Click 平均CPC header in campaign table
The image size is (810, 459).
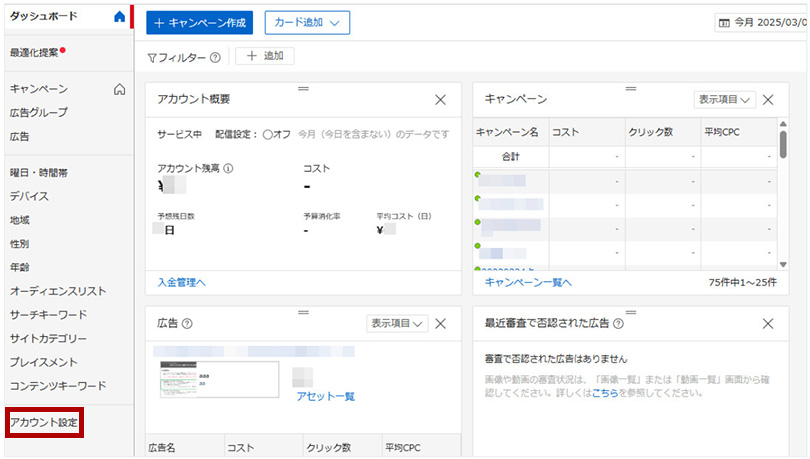(722, 133)
